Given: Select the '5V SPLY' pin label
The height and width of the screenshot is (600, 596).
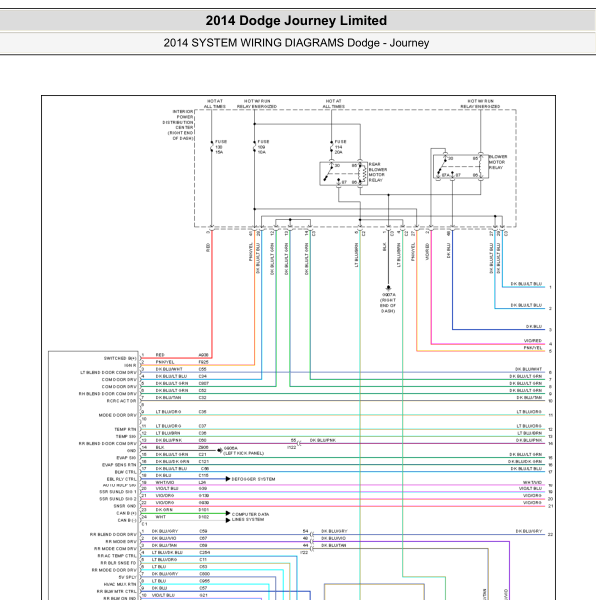Looking at the screenshot, I should click(127, 577).
